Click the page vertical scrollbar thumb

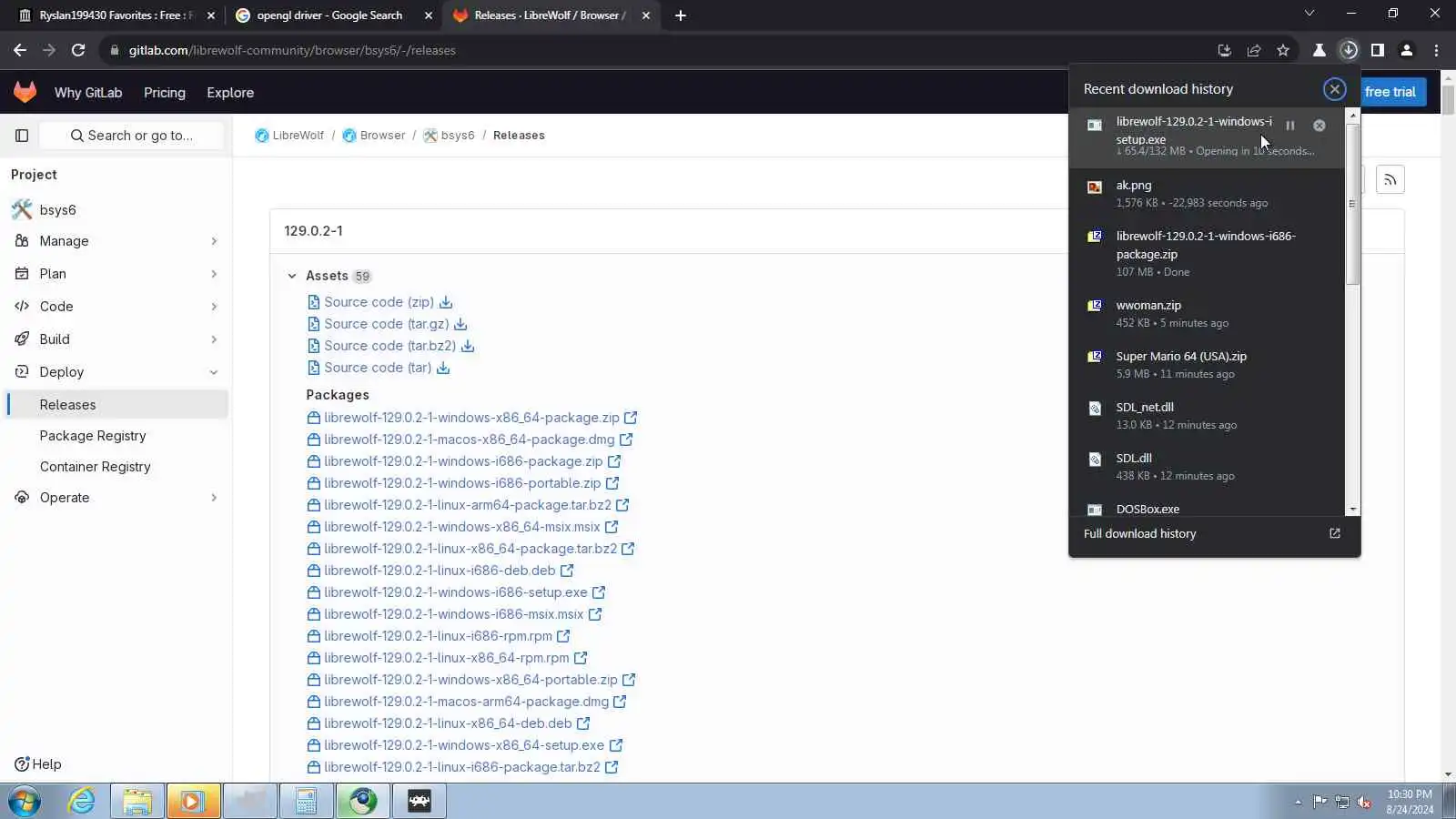coord(1448,98)
